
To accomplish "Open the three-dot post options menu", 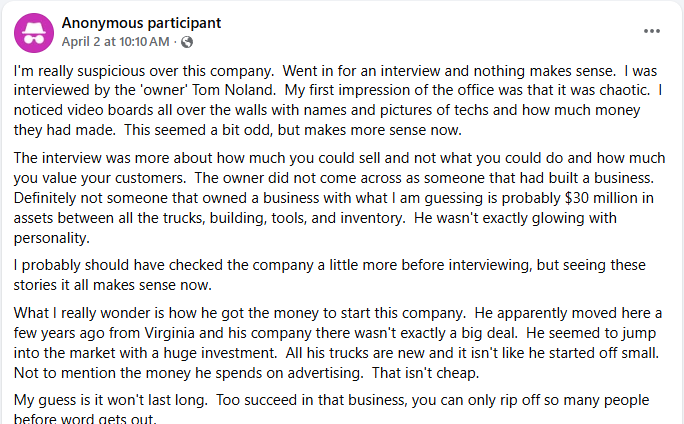I will point(652,31).
